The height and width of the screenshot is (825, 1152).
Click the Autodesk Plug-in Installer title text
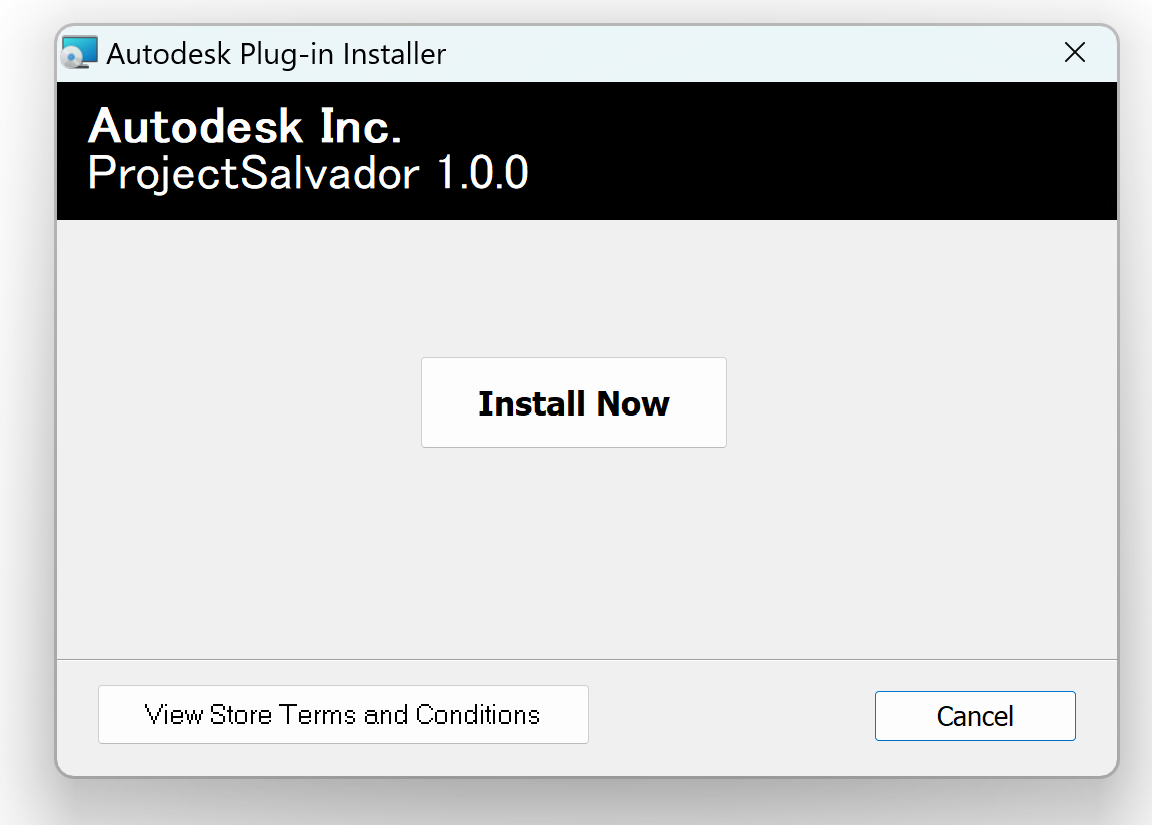coord(276,54)
